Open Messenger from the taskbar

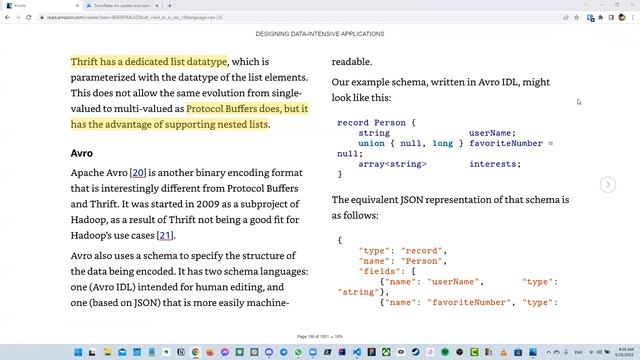click(x=225, y=352)
